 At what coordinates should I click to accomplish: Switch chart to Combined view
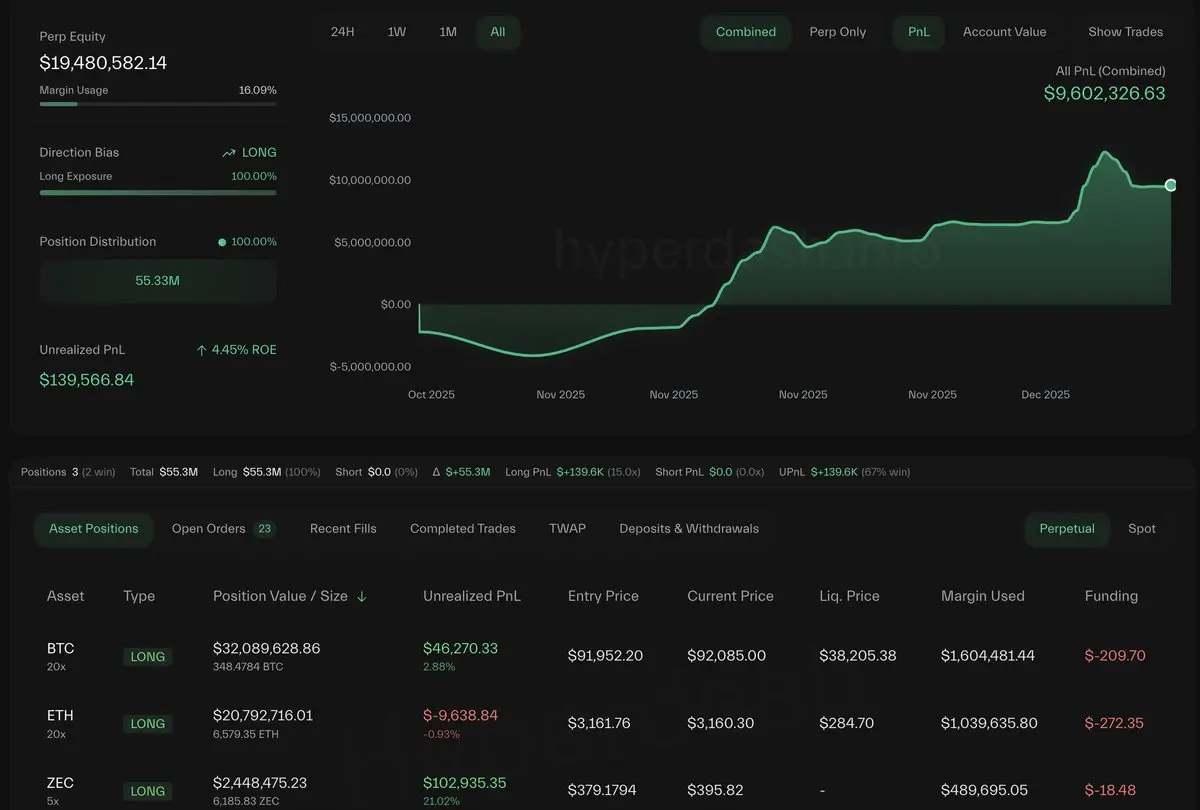746,32
